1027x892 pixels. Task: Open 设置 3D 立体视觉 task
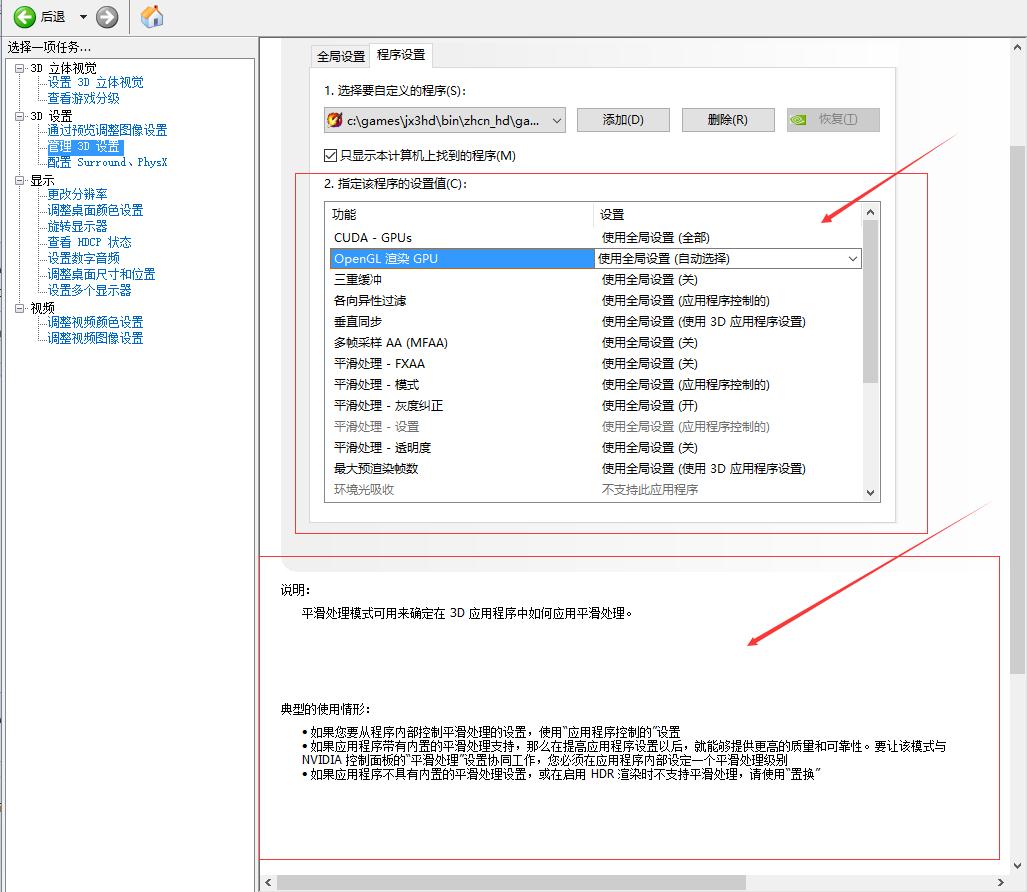[96, 83]
